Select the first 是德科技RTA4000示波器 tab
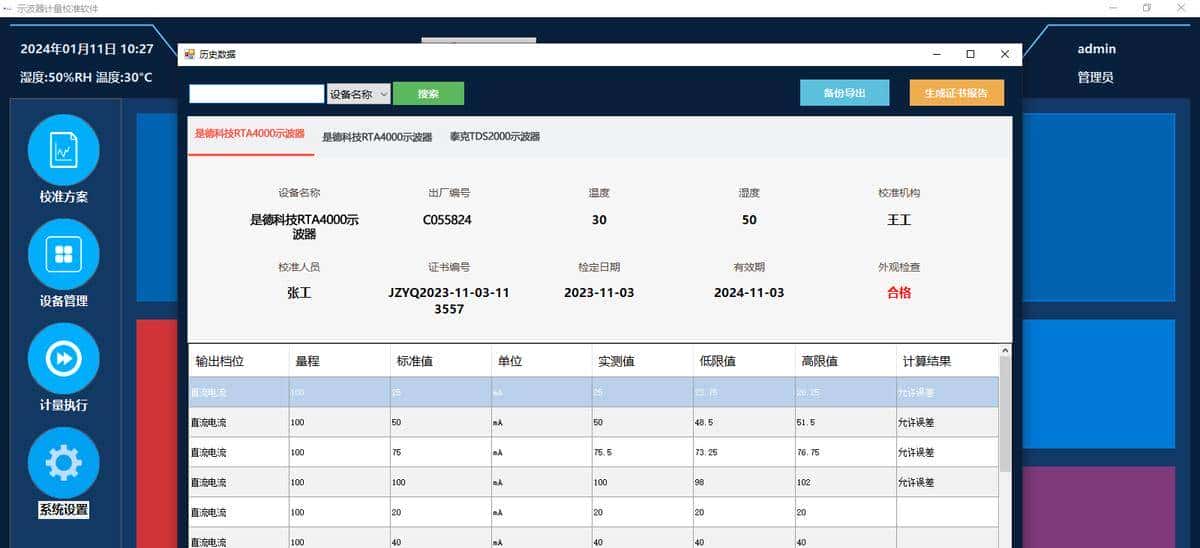The image size is (1200, 548). [249, 135]
